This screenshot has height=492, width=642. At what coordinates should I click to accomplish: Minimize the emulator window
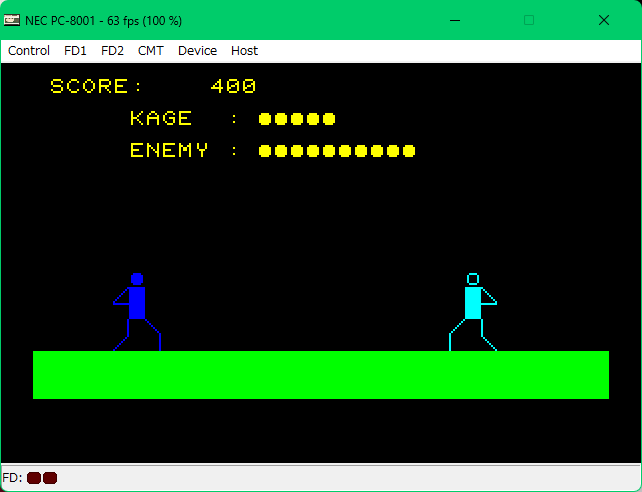[454, 20]
